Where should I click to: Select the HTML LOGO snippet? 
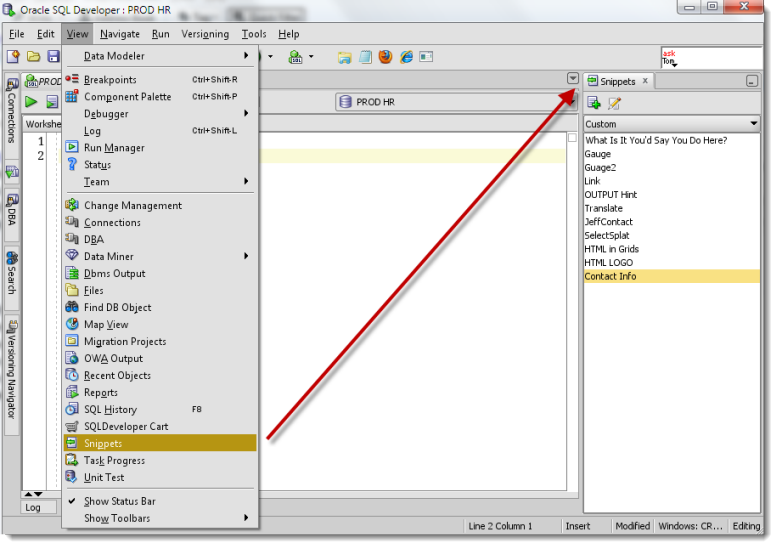[x=671, y=263]
